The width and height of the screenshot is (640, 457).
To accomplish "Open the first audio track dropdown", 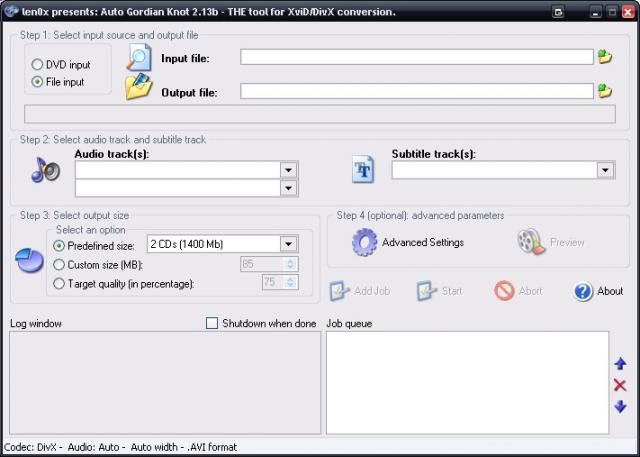I will click(289, 170).
